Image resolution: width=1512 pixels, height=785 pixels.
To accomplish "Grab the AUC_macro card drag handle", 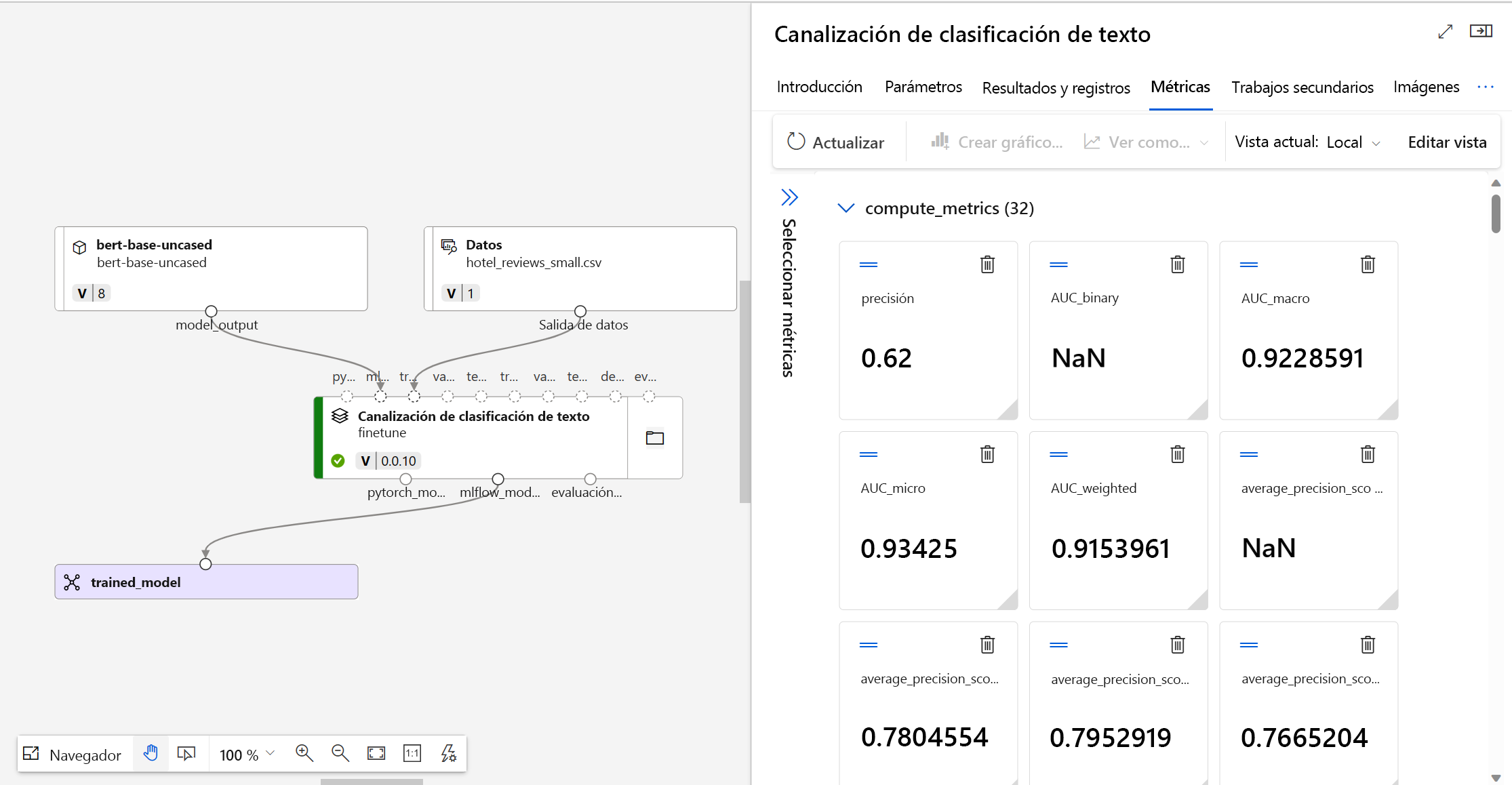I will click(1249, 264).
